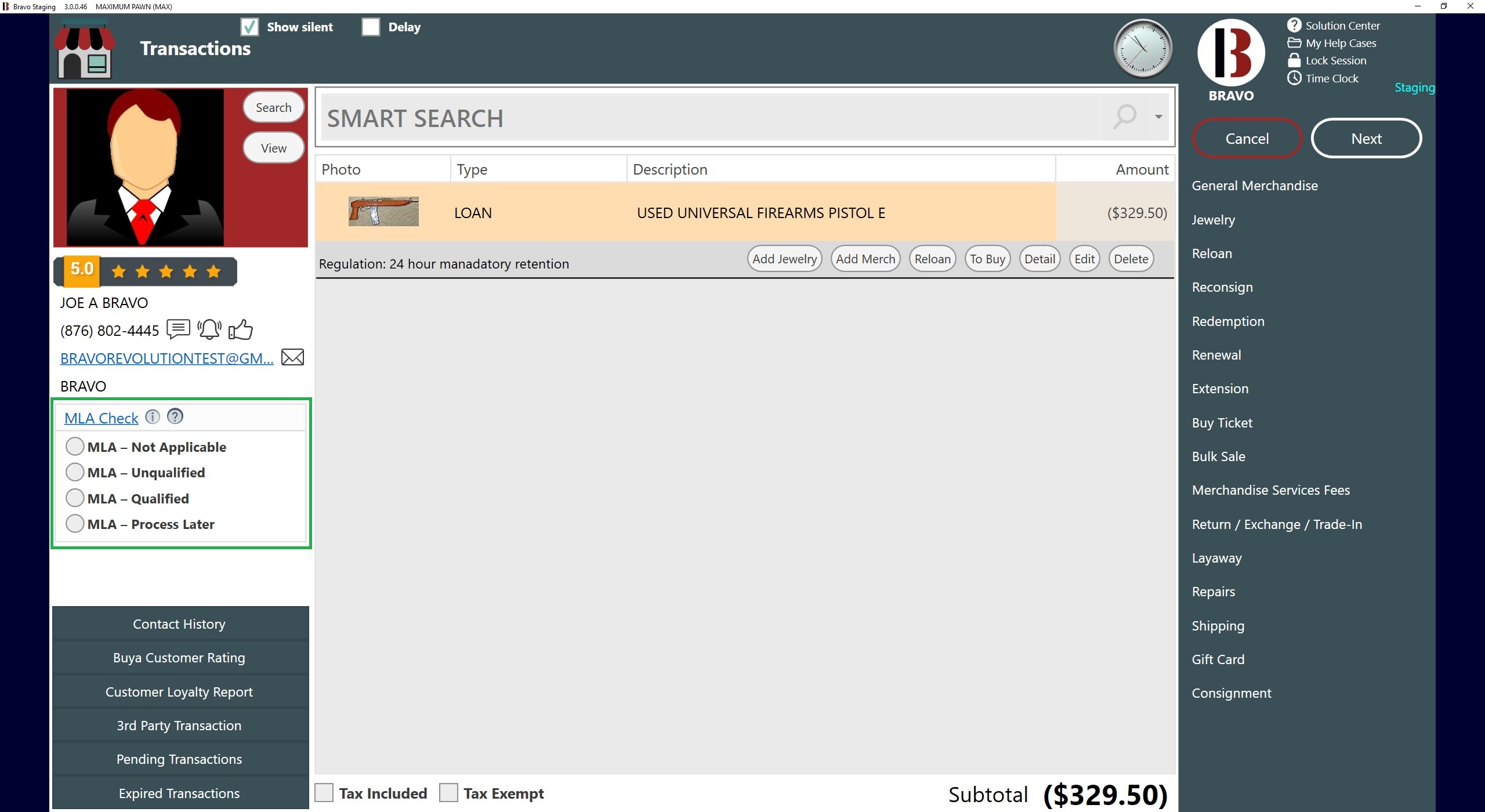Select Reconsign in sidebar

(x=1222, y=287)
